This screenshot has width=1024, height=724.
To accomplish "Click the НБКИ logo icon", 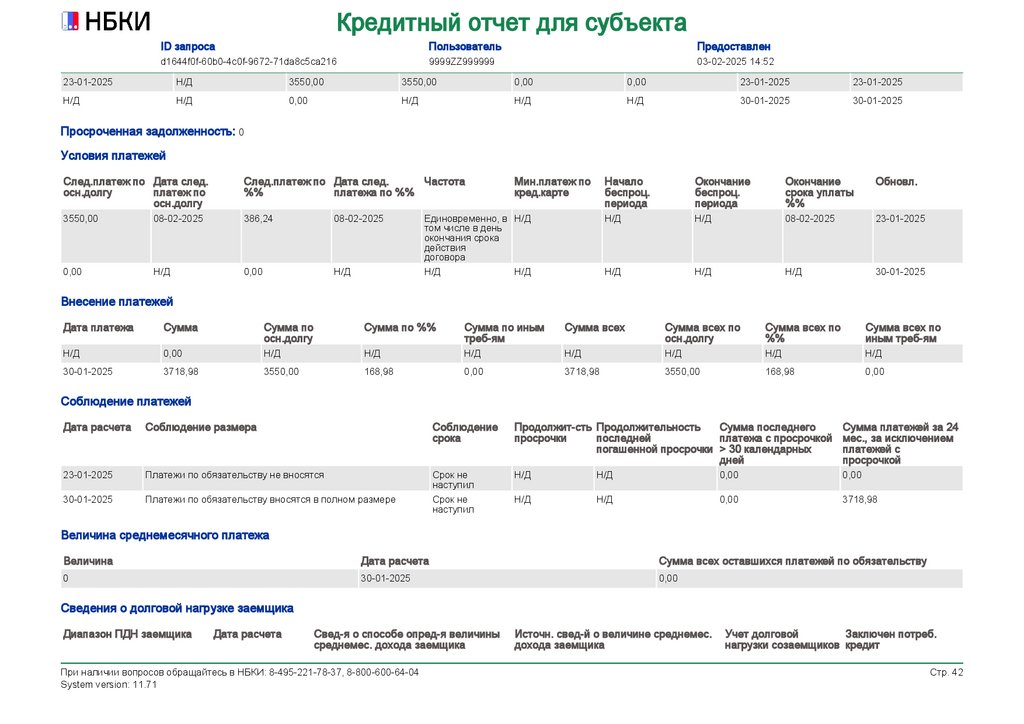I will pyautogui.click(x=70, y=22).
